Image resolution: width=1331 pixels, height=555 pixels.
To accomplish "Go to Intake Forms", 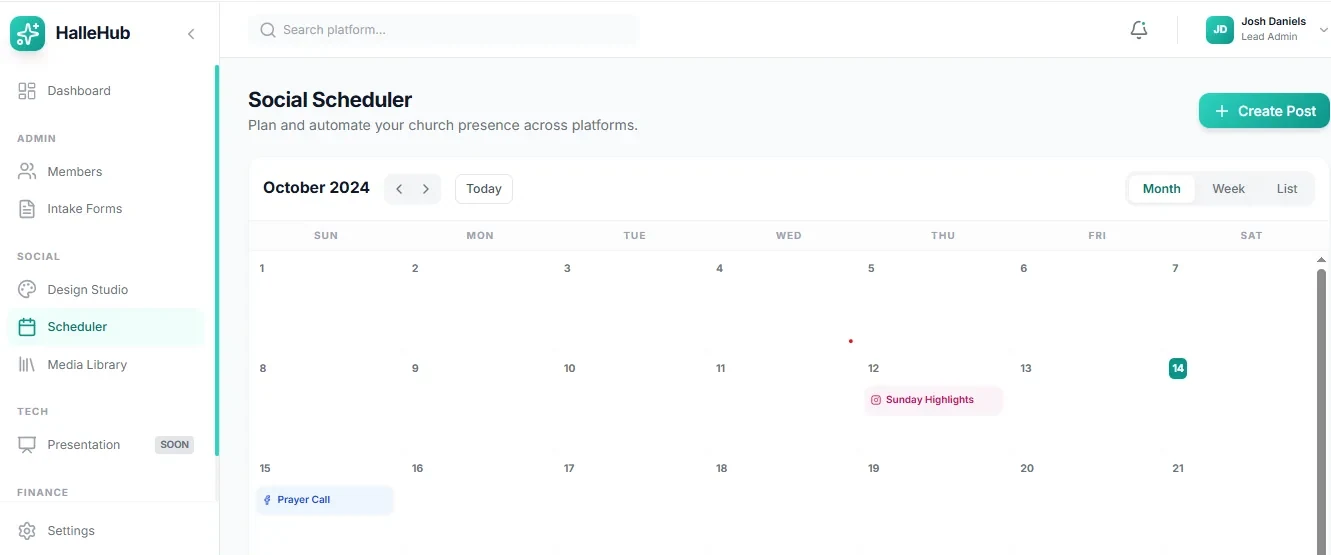I will 105,209.
